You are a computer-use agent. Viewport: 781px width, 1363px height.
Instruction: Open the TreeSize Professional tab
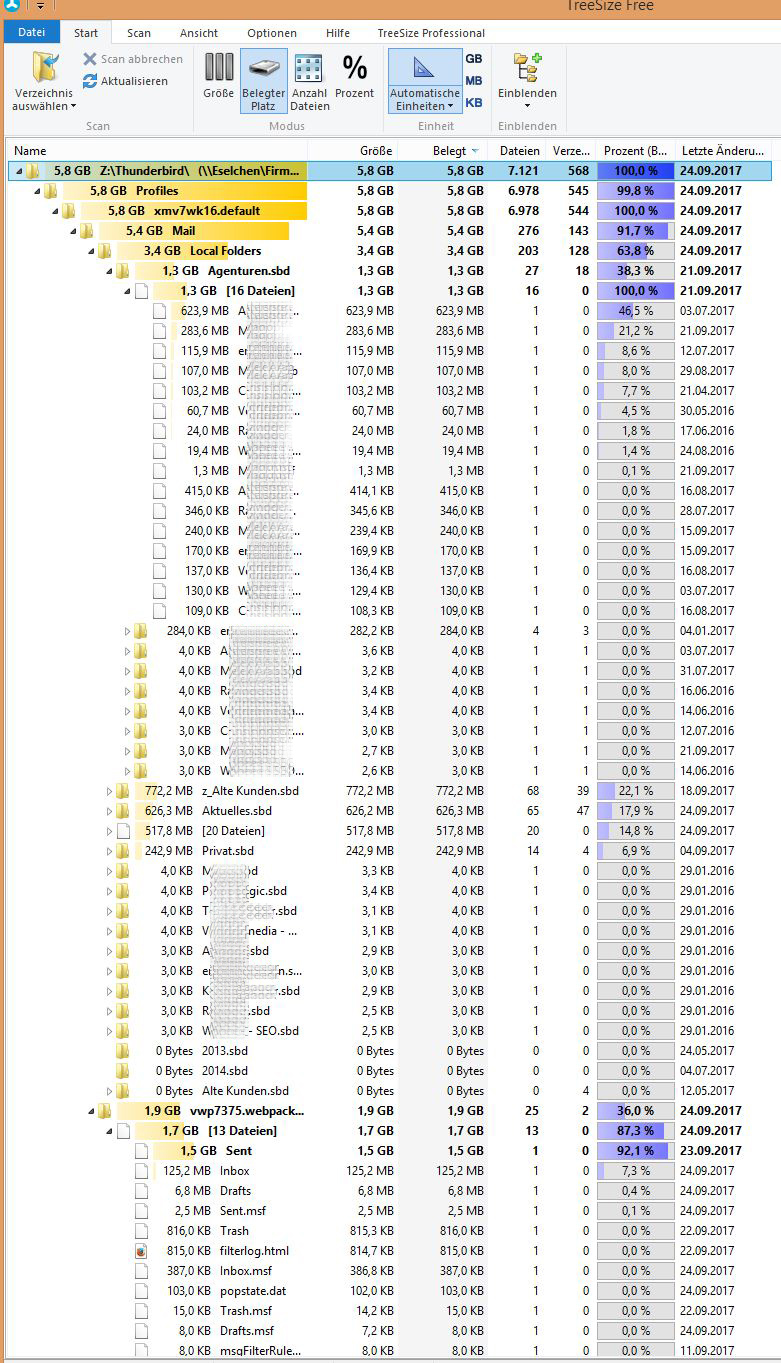(x=431, y=33)
